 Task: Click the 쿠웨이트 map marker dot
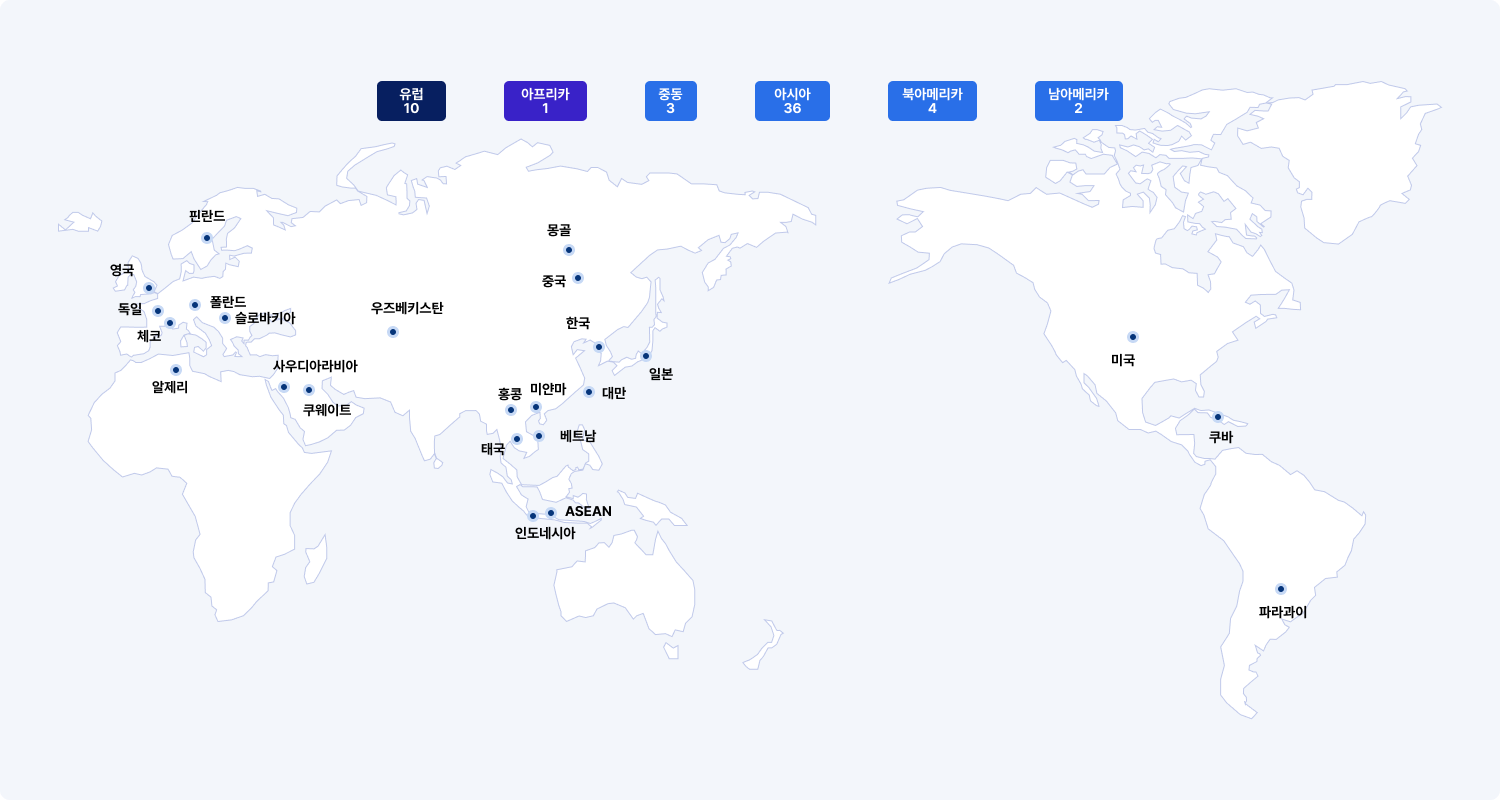pyautogui.click(x=309, y=390)
